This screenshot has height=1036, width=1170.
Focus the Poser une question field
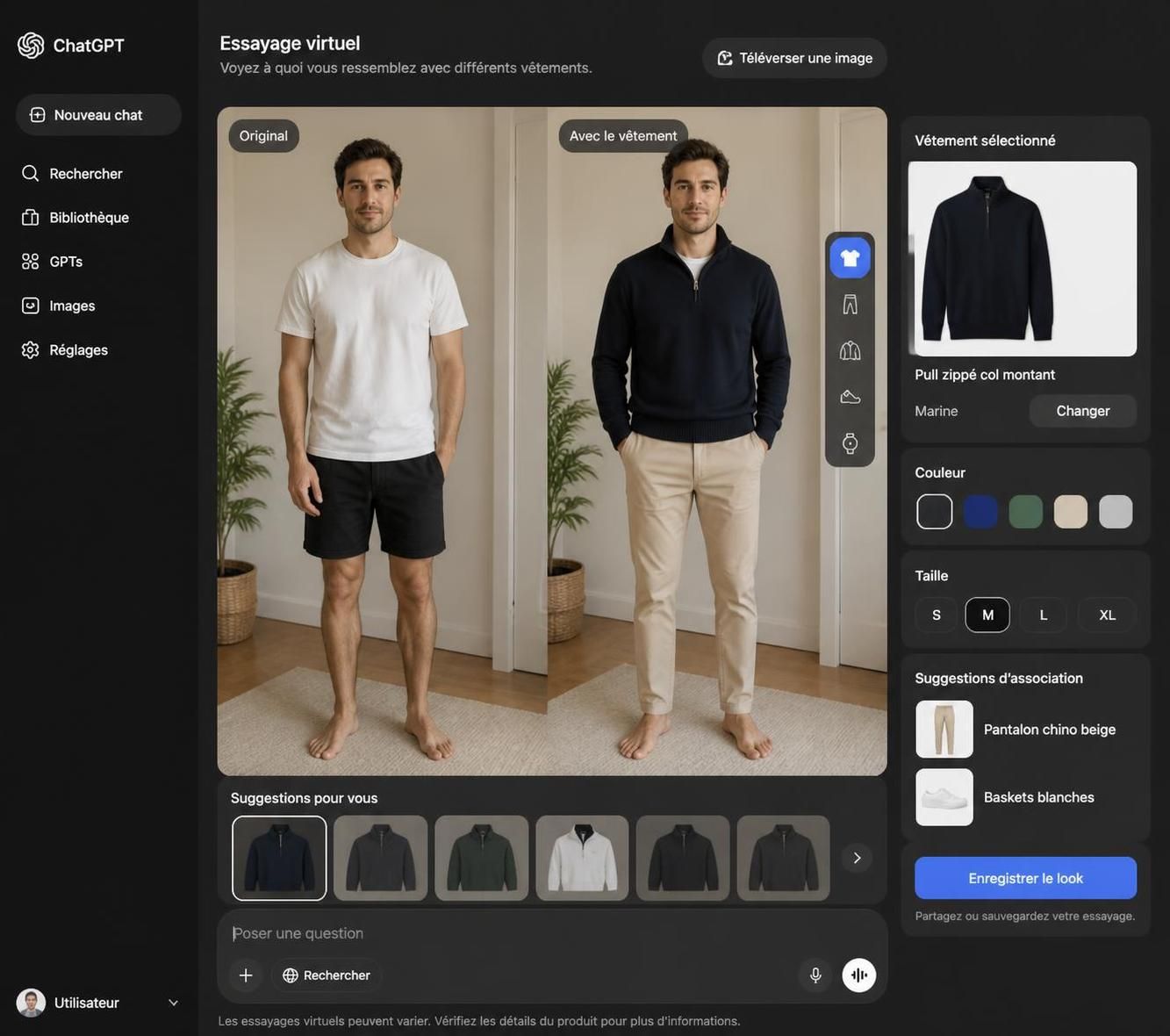(x=552, y=933)
